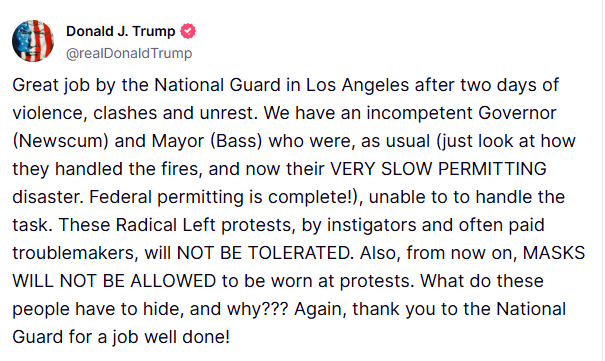Click the phrase 'NOT BE TOLERATED'
This screenshot has height=361, width=605.
point(263,253)
